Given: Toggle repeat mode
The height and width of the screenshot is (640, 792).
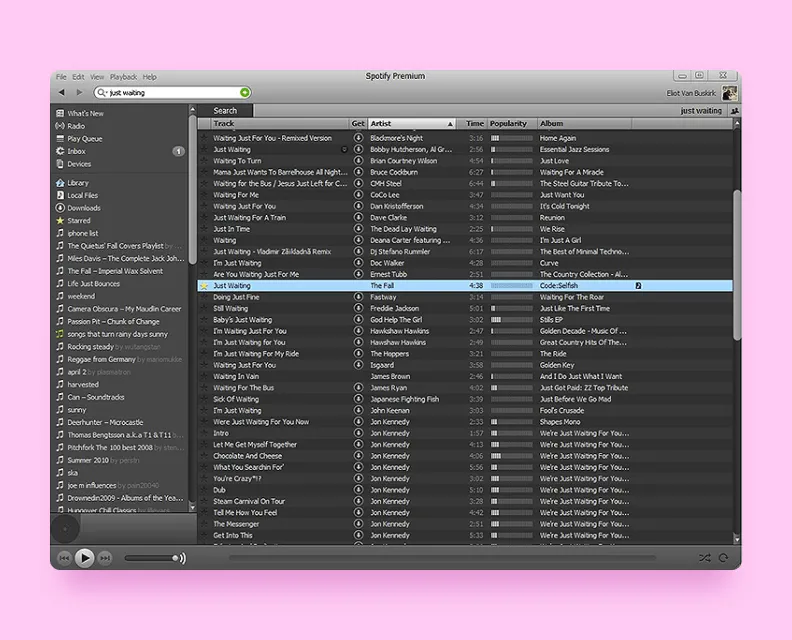Looking at the screenshot, I should [x=723, y=558].
